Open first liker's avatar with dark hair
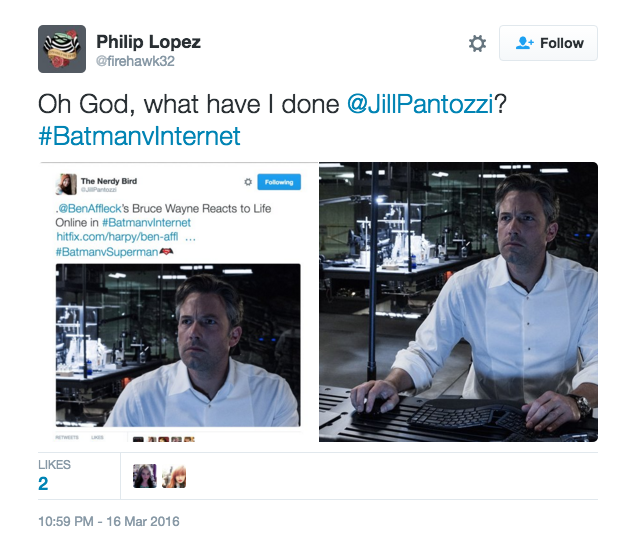This screenshot has width=630, height=540. [x=145, y=476]
